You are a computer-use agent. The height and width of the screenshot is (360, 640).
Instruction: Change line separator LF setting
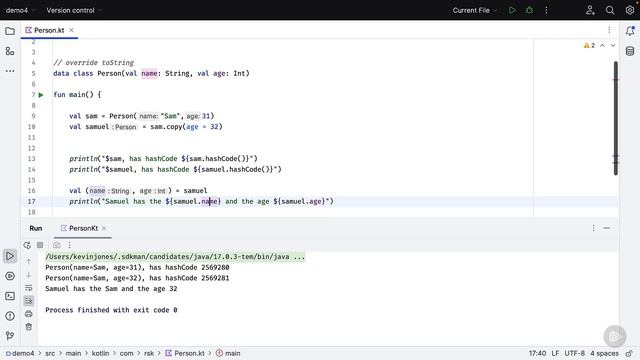[555, 353]
